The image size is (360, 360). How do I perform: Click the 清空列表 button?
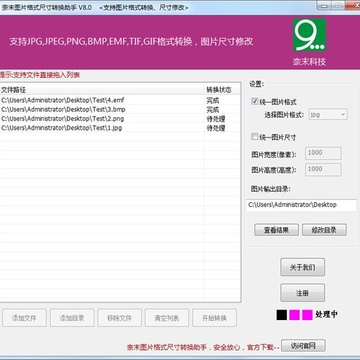click(x=167, y=318)
